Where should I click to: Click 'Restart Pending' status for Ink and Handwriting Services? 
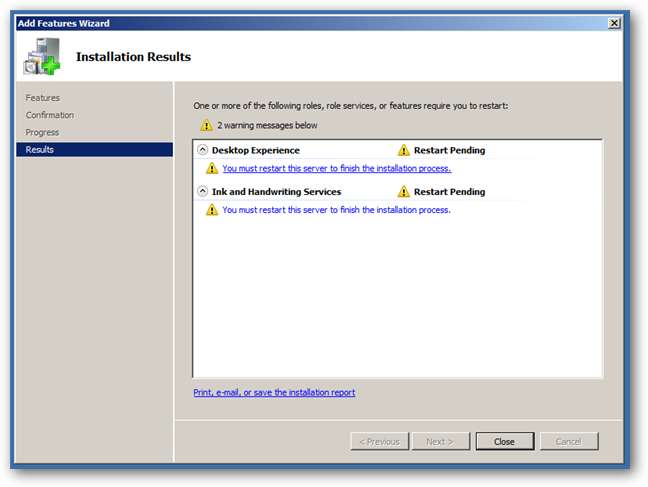tap(450, 192)
